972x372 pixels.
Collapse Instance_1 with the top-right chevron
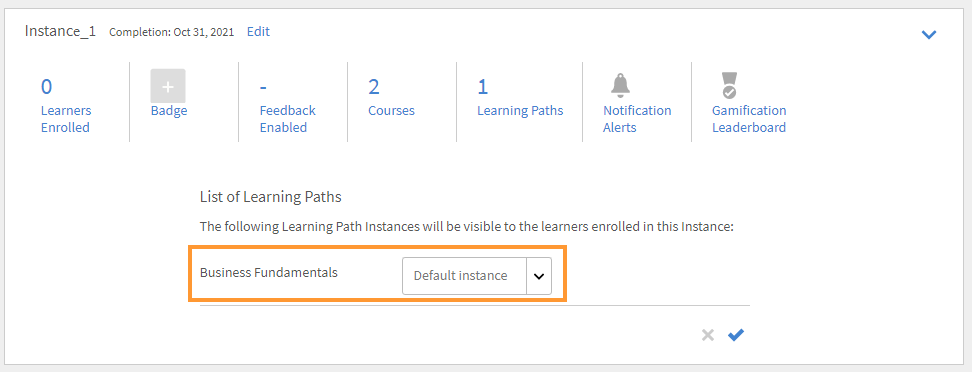click(929, 35)
